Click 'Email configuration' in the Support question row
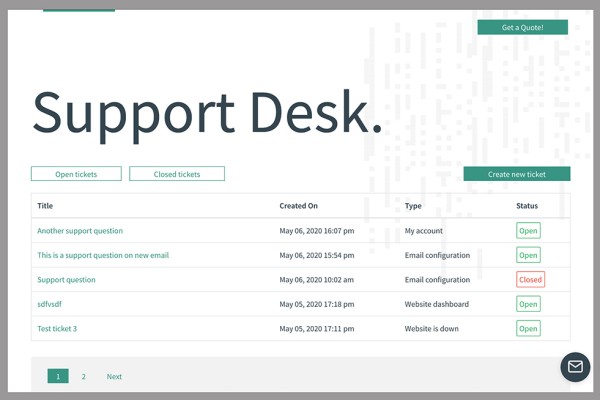 [x=437, y=280]
